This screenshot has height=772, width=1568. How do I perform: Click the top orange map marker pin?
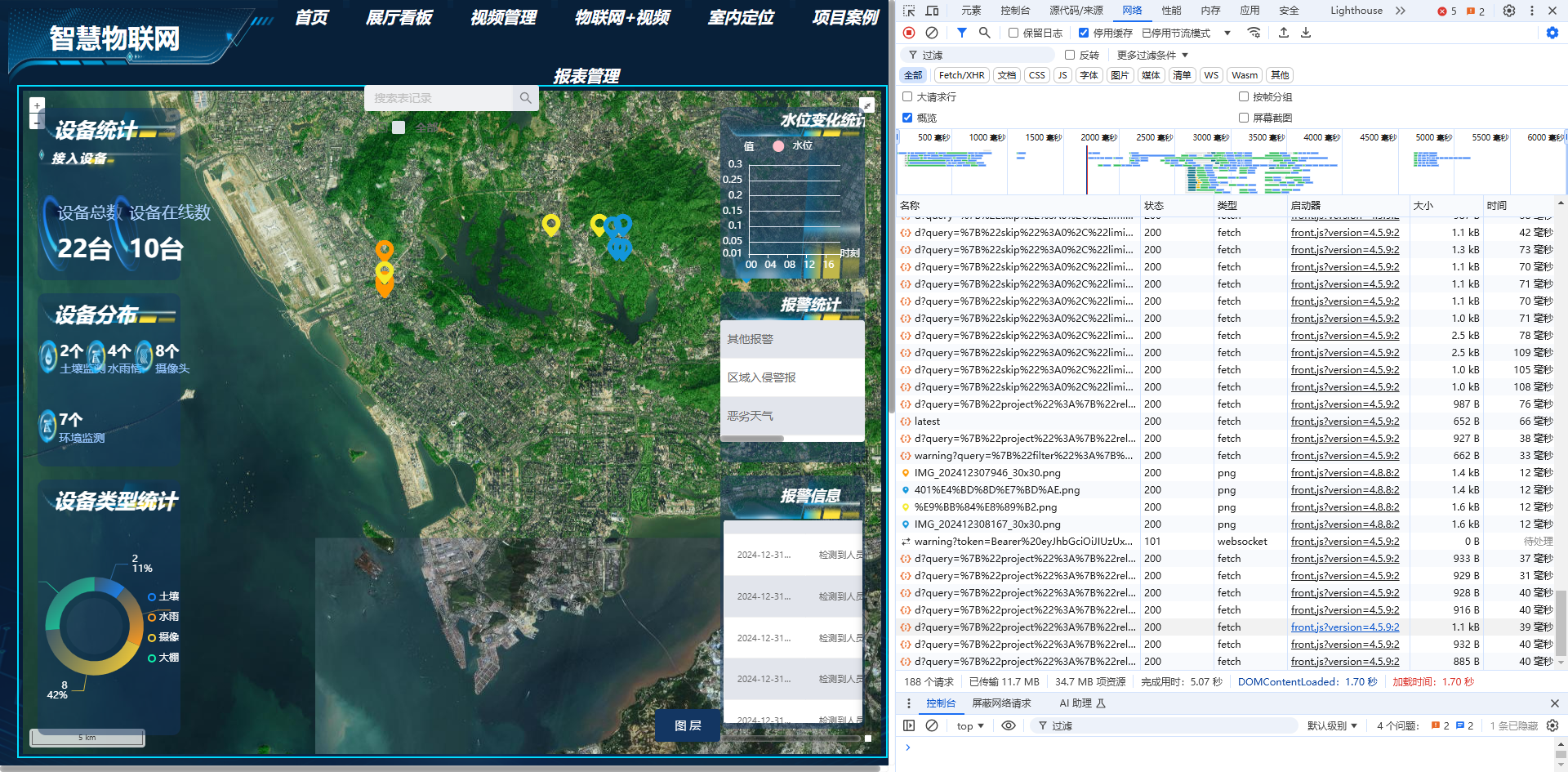click(385, 250)
